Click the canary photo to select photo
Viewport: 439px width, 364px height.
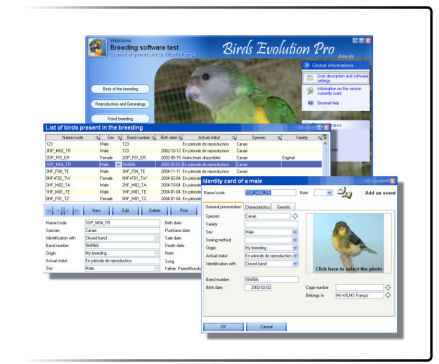point(348,243)
